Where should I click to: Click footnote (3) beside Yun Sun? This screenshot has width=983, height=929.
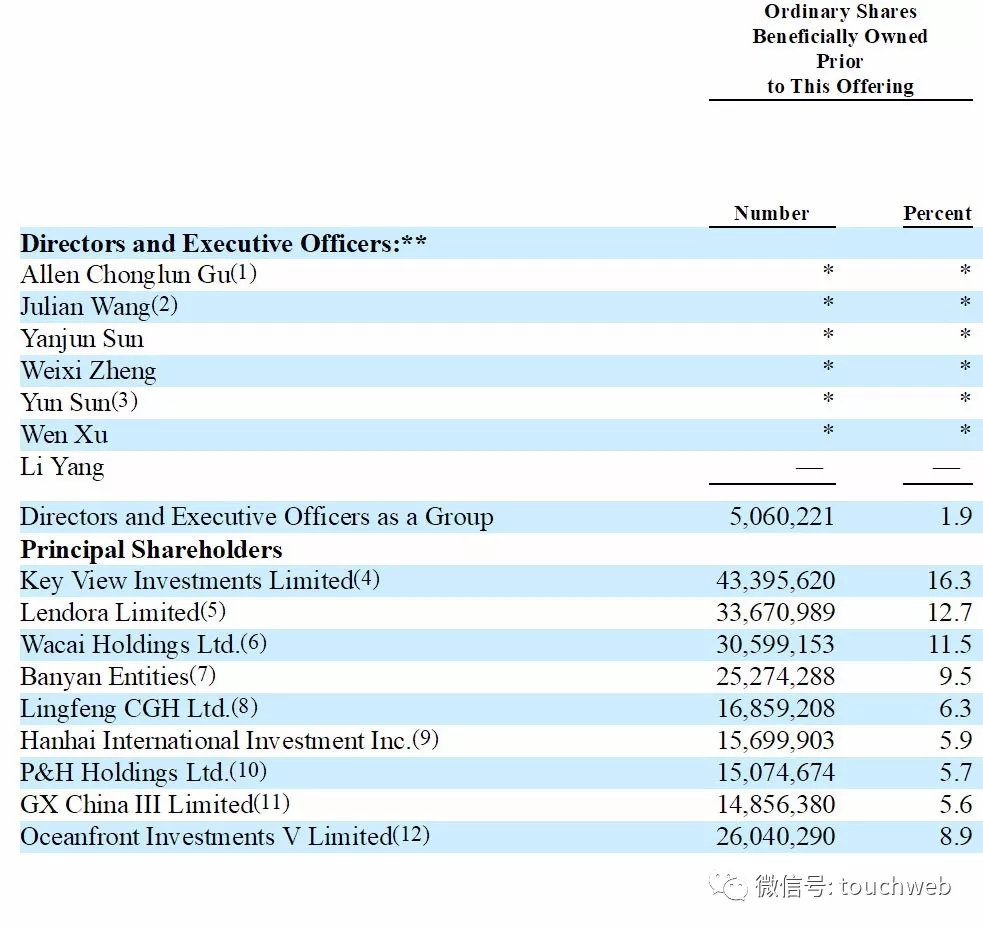(x=124, y=401)
